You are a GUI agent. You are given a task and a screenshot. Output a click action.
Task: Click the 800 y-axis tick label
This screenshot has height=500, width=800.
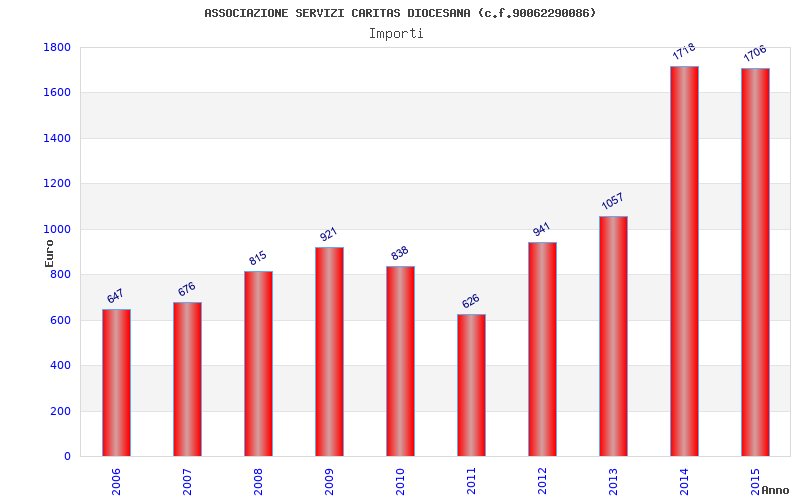[x=60, y=274]
